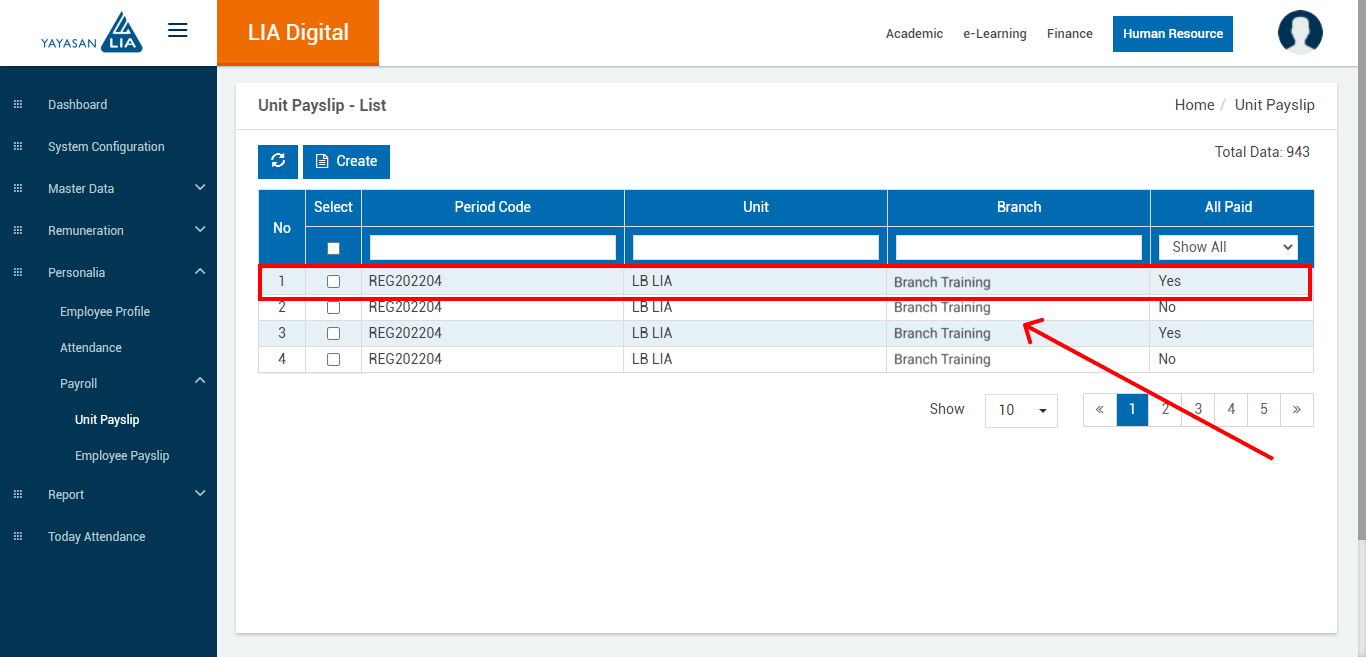Click the hamburger menu icon
This screenshot has height=657, width=1366.
coord(177,31)
